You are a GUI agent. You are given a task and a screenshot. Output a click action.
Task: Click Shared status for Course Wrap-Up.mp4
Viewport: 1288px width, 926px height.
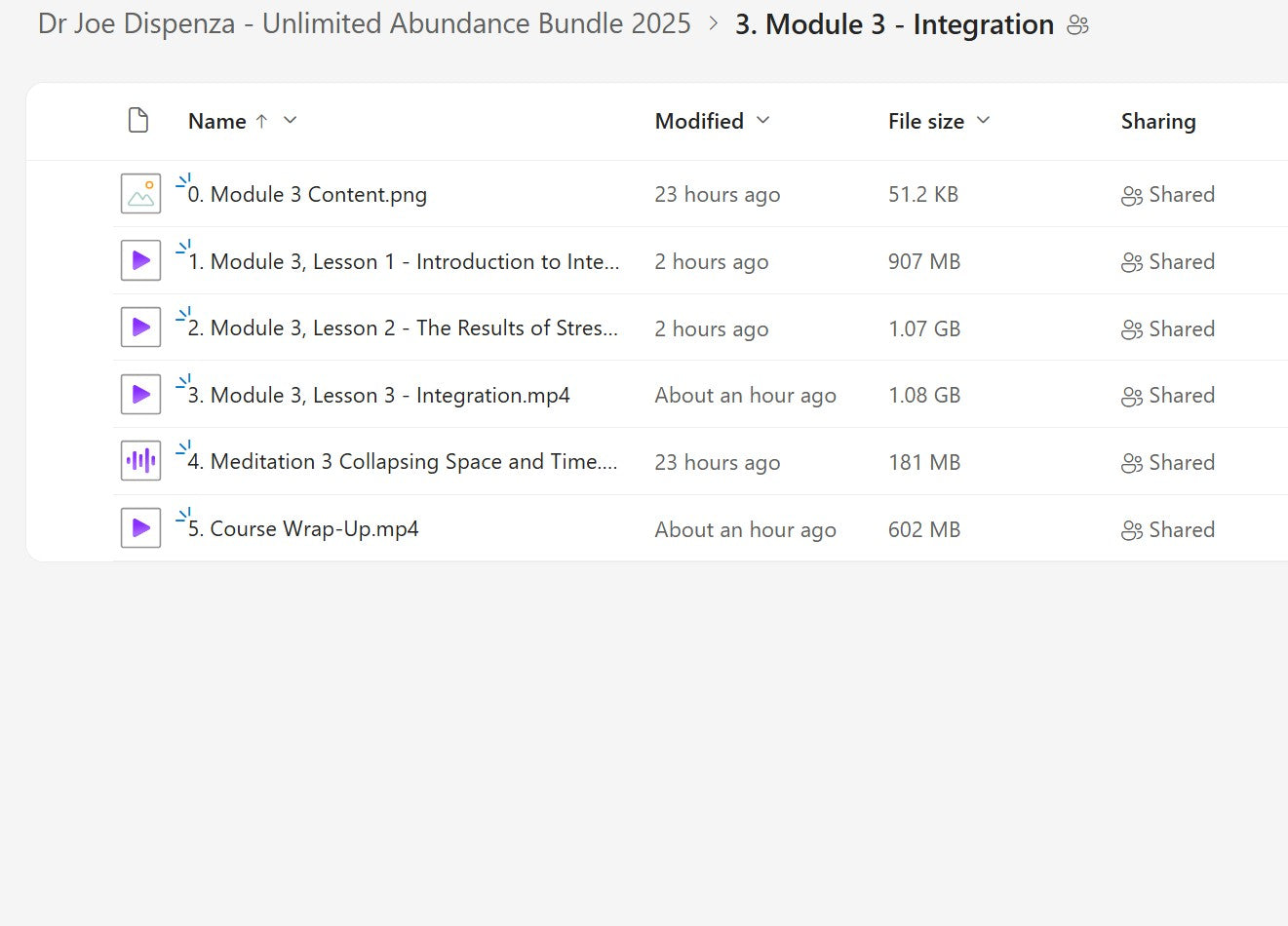[1168, 530]
